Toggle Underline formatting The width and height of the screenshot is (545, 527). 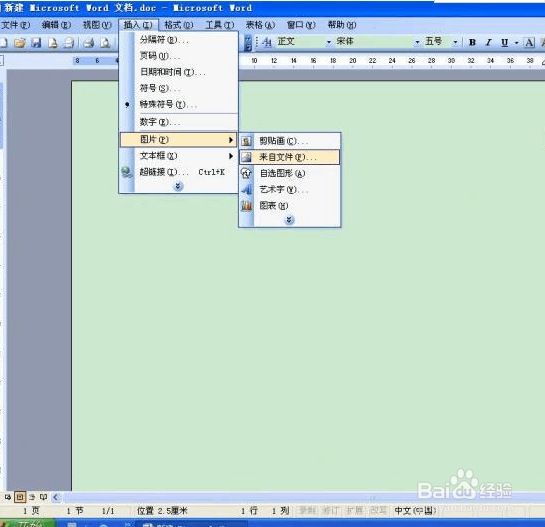tap(505, 42)
